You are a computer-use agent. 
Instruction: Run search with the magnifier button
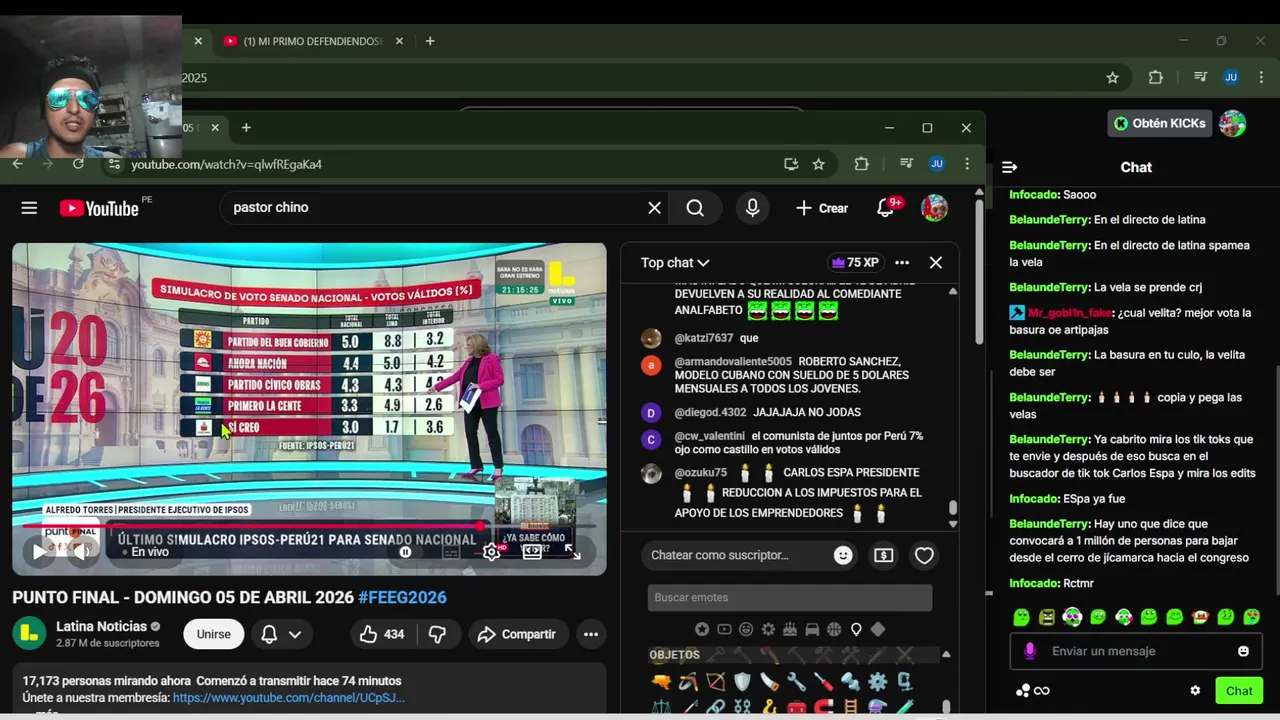[x=695, y=208]
